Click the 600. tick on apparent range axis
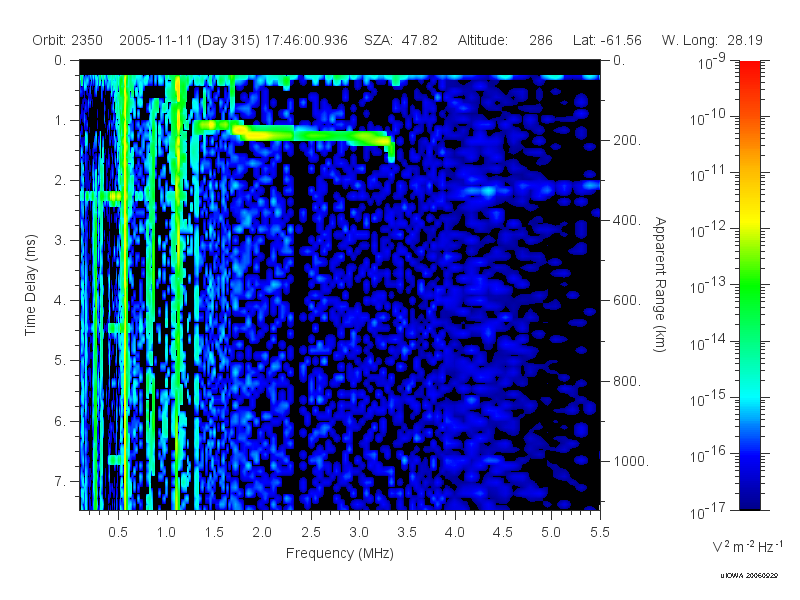This screenshot has width=800, height=600. coord(627,300)
